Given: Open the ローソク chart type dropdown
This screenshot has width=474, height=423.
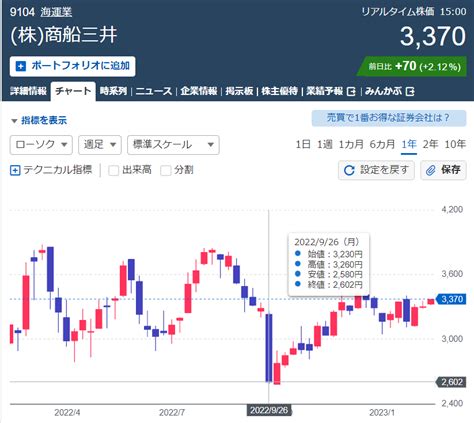Looking at the screenshot, I should (x=41, y=145).
